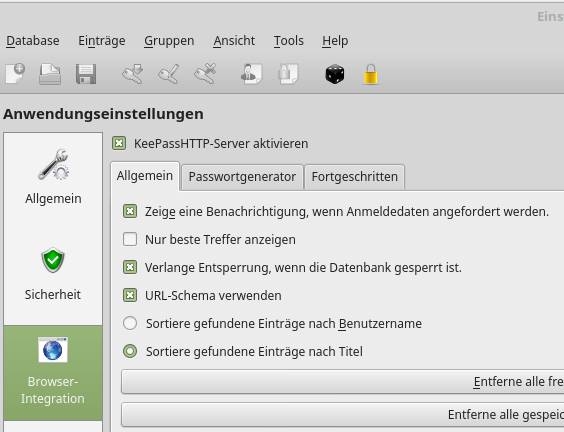564x432 pixels.
Task: Switch to the Passwortgenerator tab
Action: point(242,177)
